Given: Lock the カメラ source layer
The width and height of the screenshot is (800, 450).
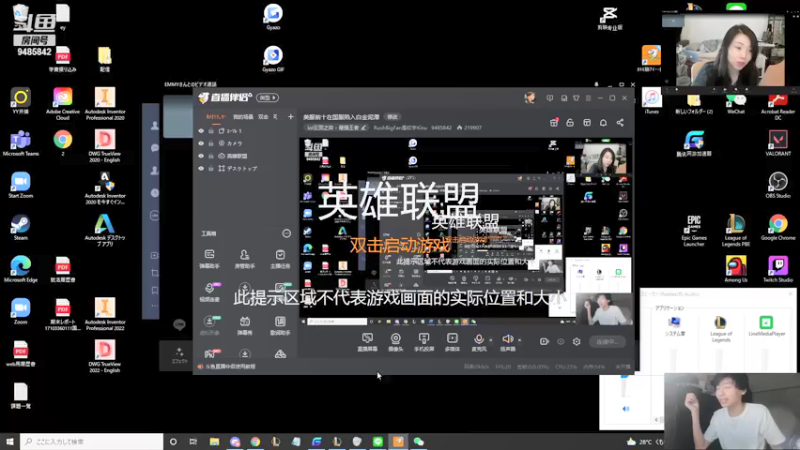Looking at the screenshot, I should [211, 143].
